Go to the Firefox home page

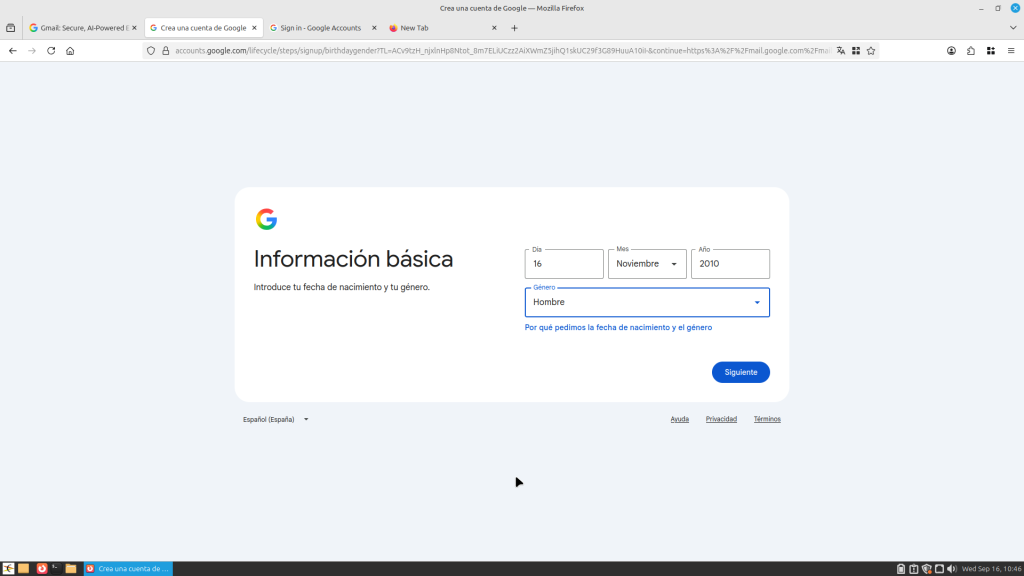tap(70, 51)
